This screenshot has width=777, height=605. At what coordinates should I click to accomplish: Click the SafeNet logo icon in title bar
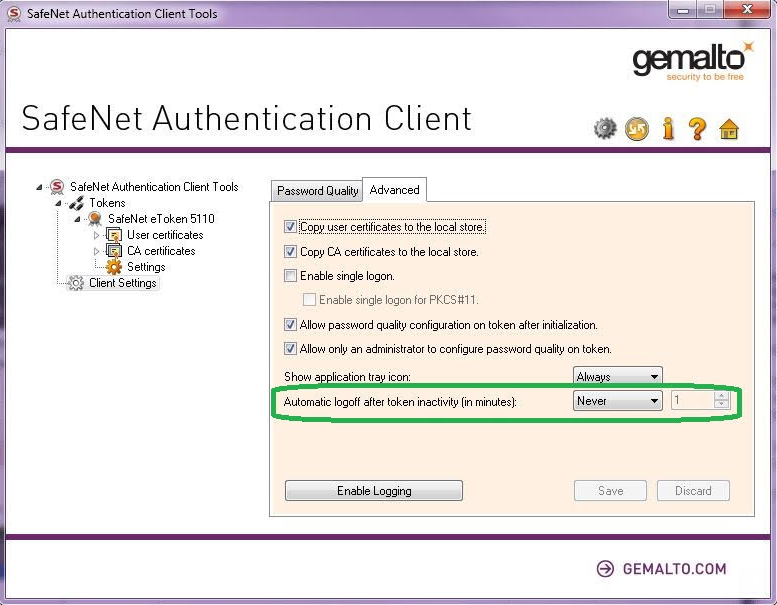point(14,14)
